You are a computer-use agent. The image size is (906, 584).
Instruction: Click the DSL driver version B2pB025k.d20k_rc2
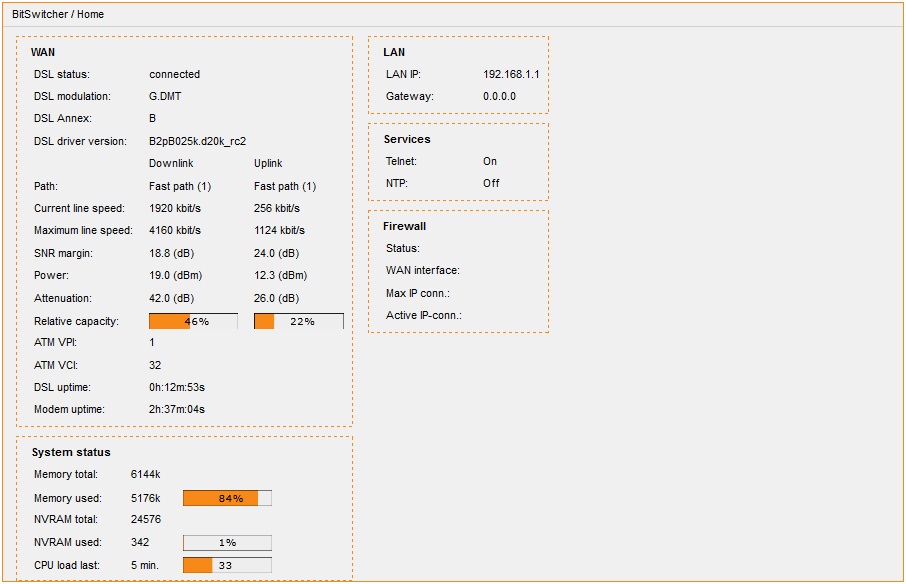[x=198, y=142]
